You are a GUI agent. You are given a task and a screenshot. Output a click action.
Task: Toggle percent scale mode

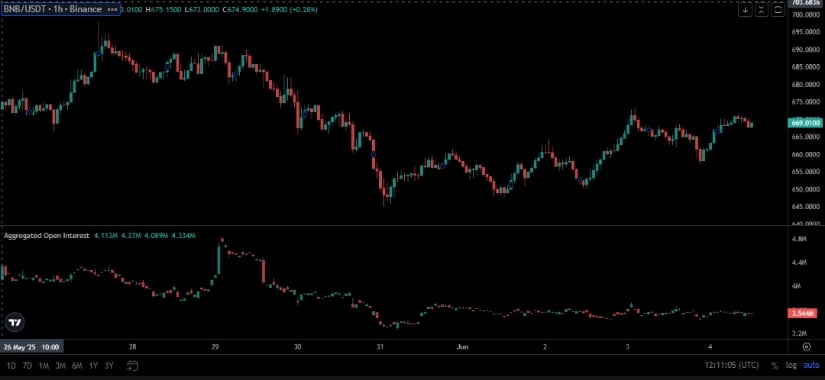(774, 365)
